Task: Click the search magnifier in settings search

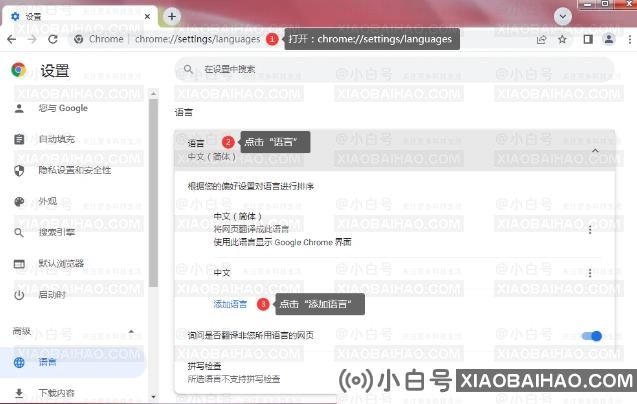Action: 188,69
